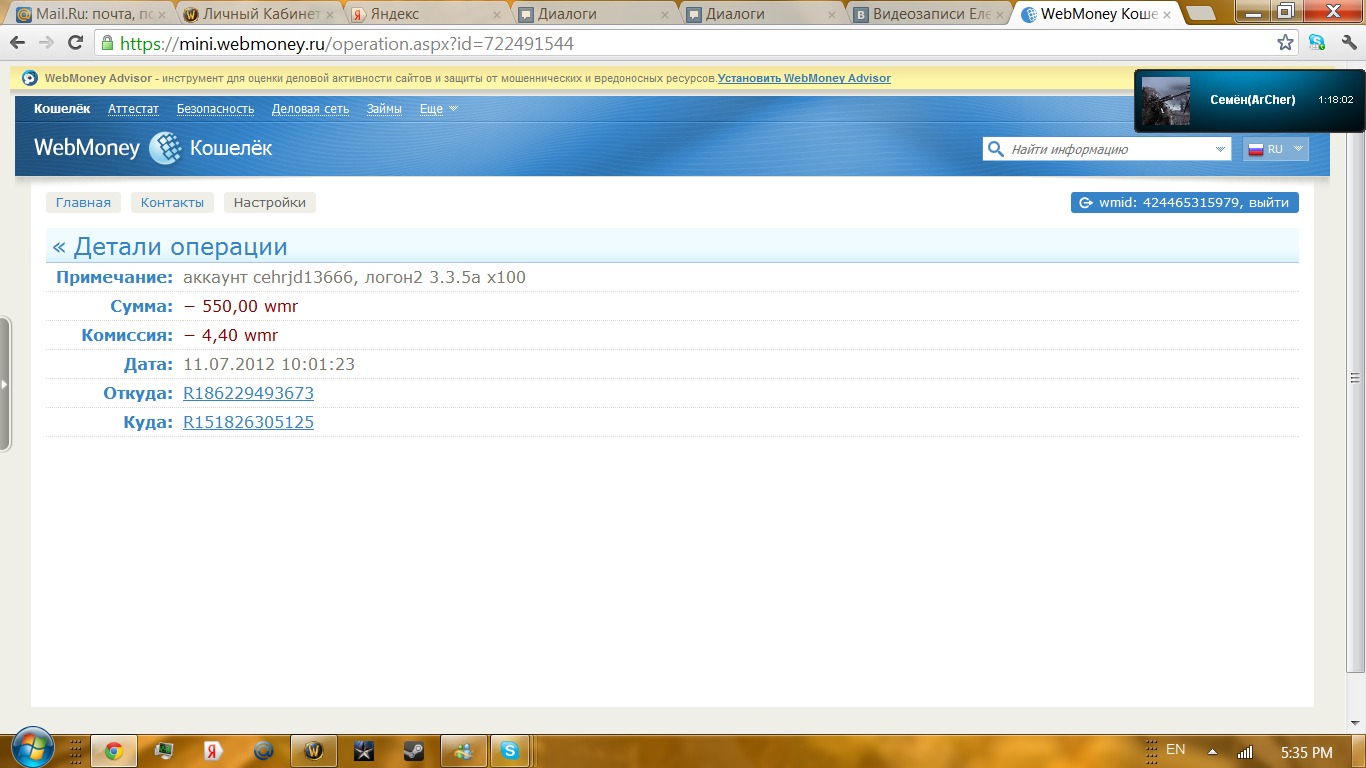Click the Семён(ArCher) video call popup
This screenshot has width=1366, height=768.
pos(1249,100)
